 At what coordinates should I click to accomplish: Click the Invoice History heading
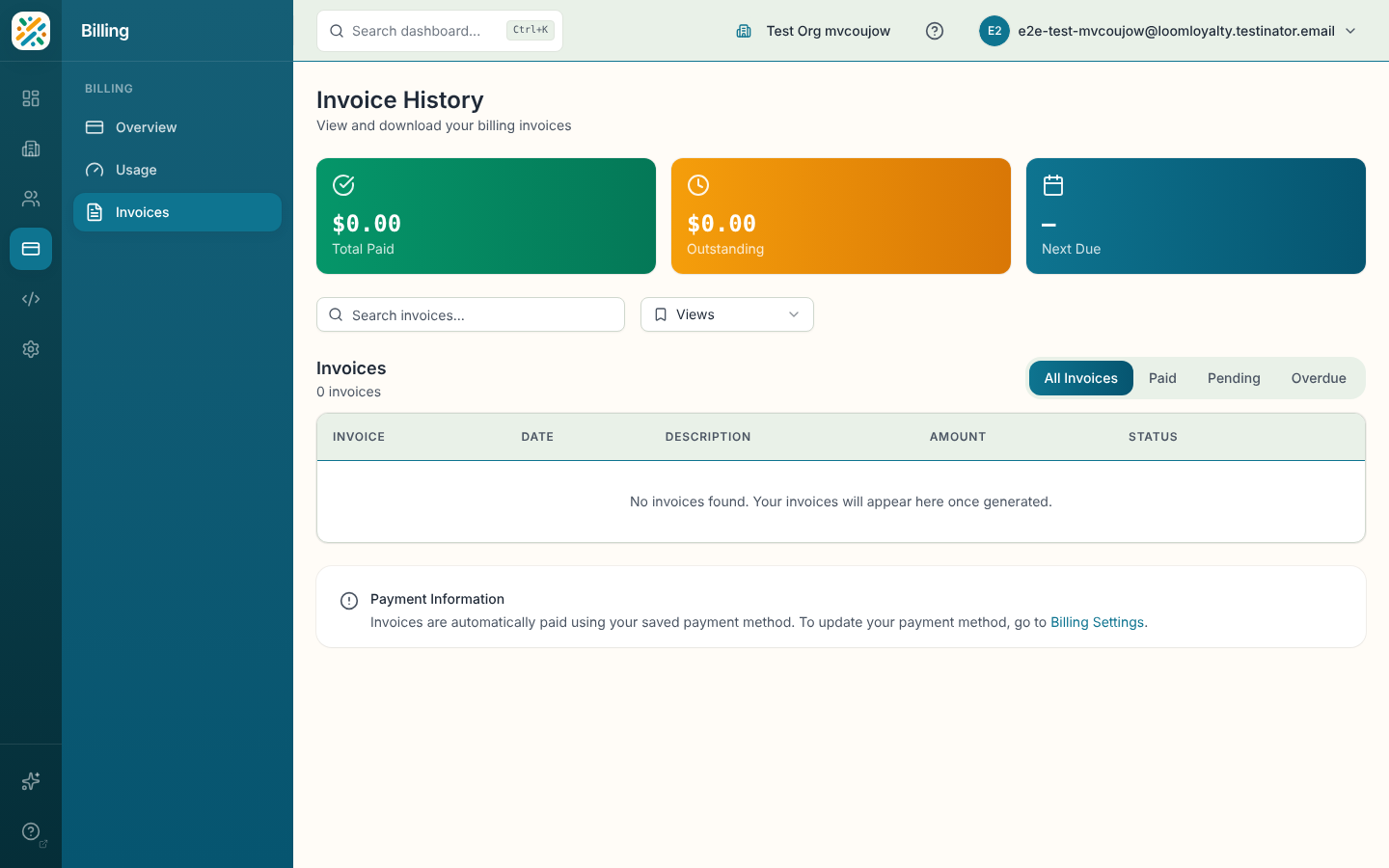tap(400, 100)
